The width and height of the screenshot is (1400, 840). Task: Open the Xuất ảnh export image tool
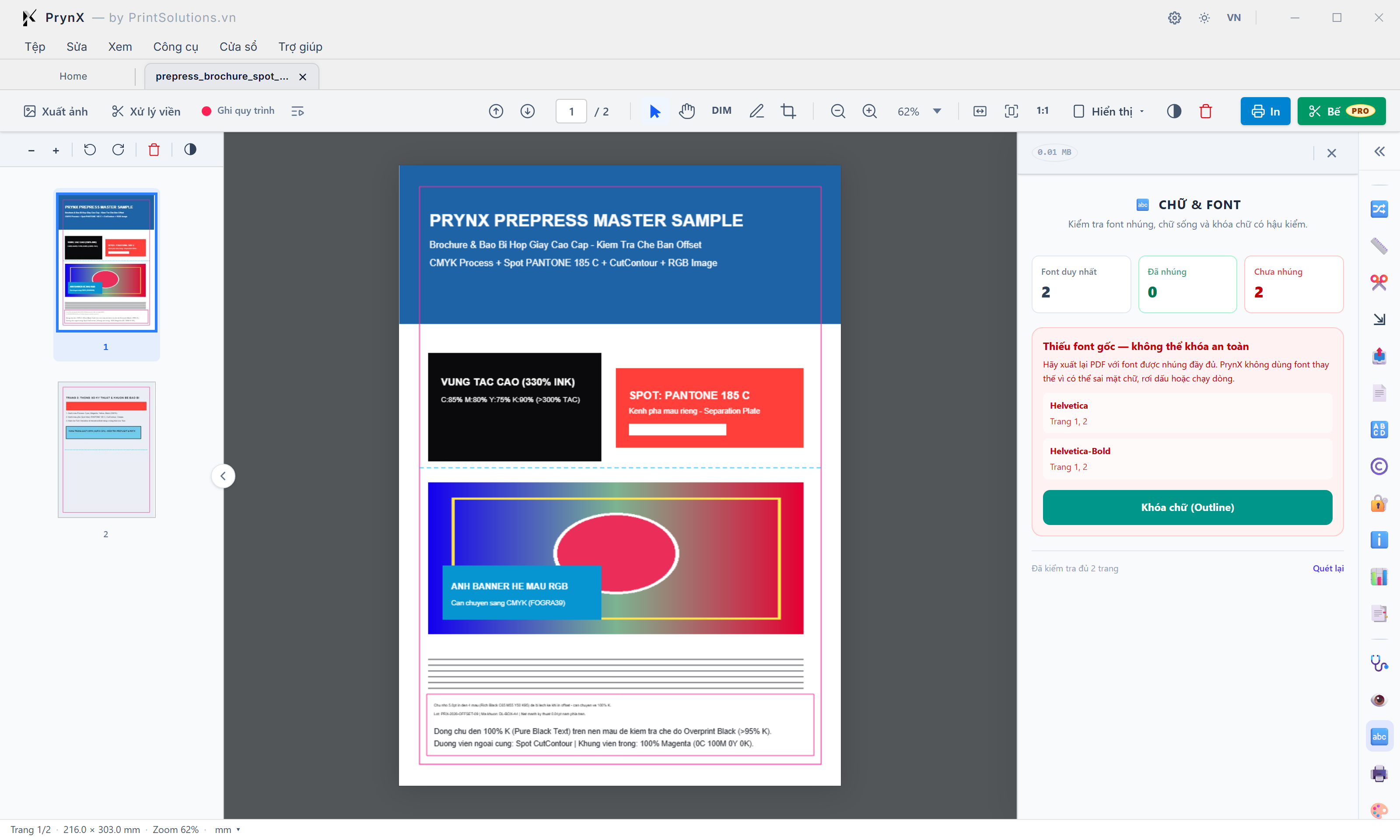pos(56,112)
